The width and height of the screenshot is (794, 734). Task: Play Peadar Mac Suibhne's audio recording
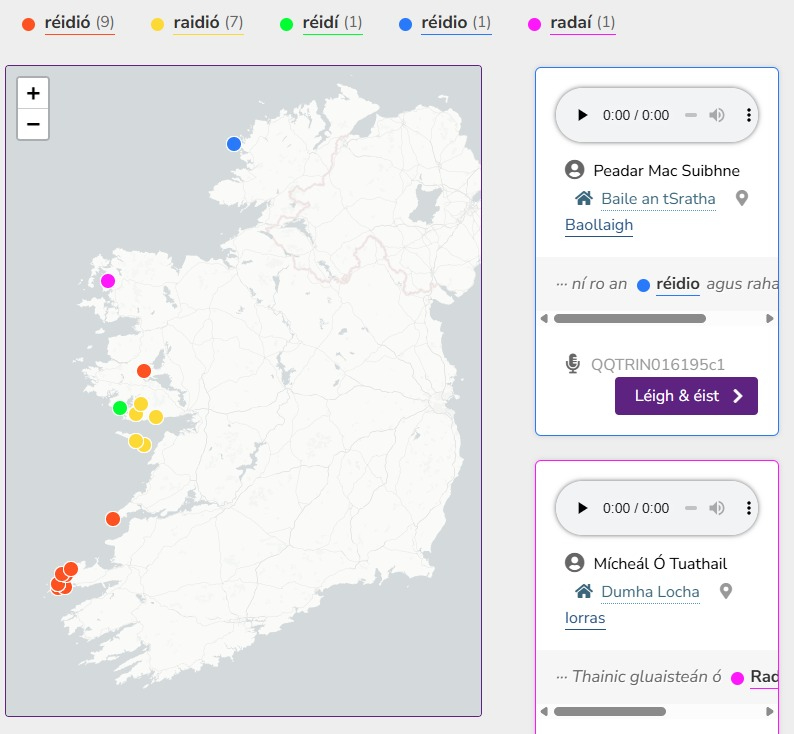tap(582, 115)
